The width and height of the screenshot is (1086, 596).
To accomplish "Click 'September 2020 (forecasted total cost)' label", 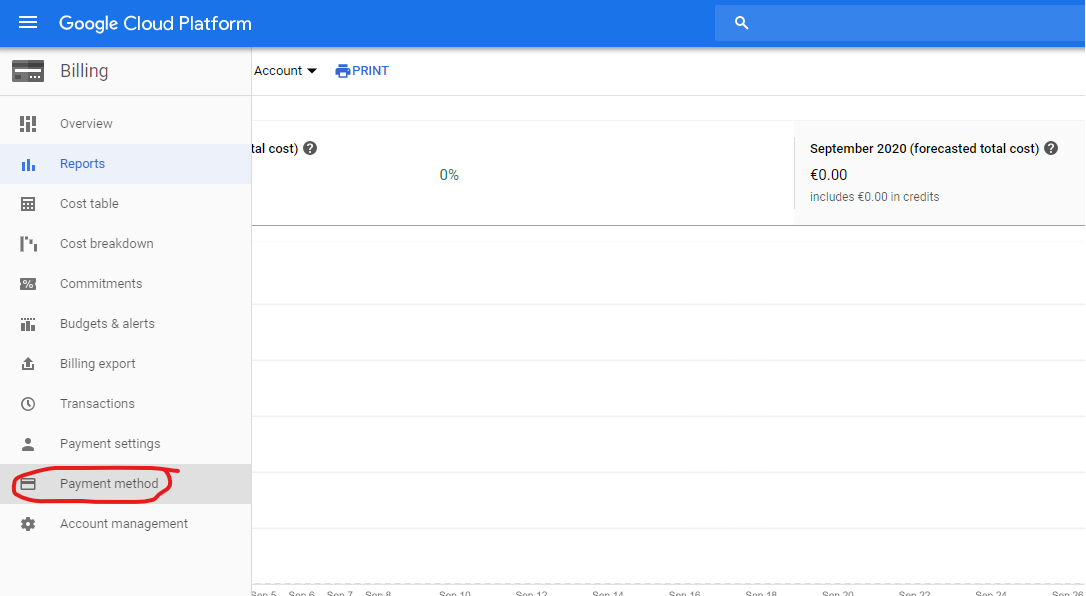I will click(924, 149).
